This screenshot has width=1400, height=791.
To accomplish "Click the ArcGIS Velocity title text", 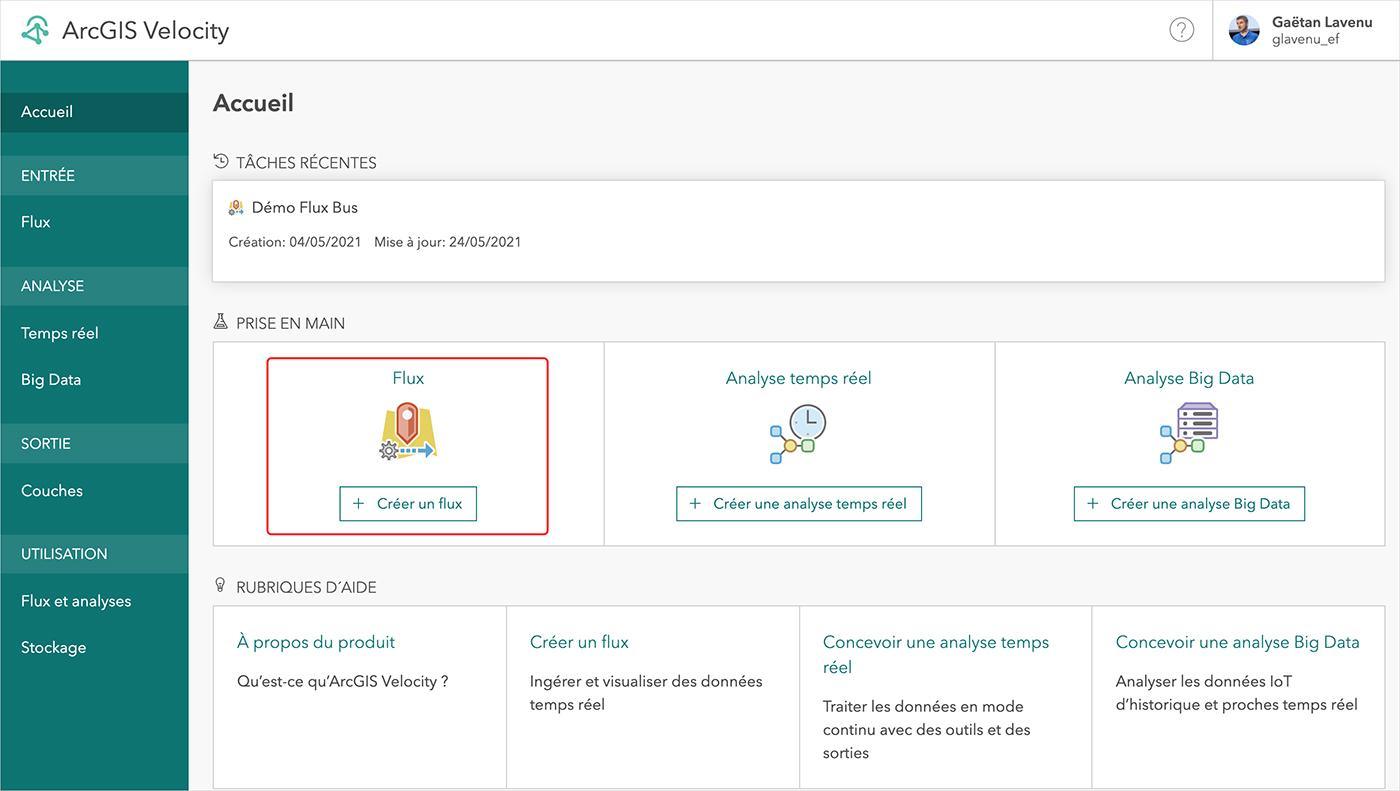I will point(146,31).
